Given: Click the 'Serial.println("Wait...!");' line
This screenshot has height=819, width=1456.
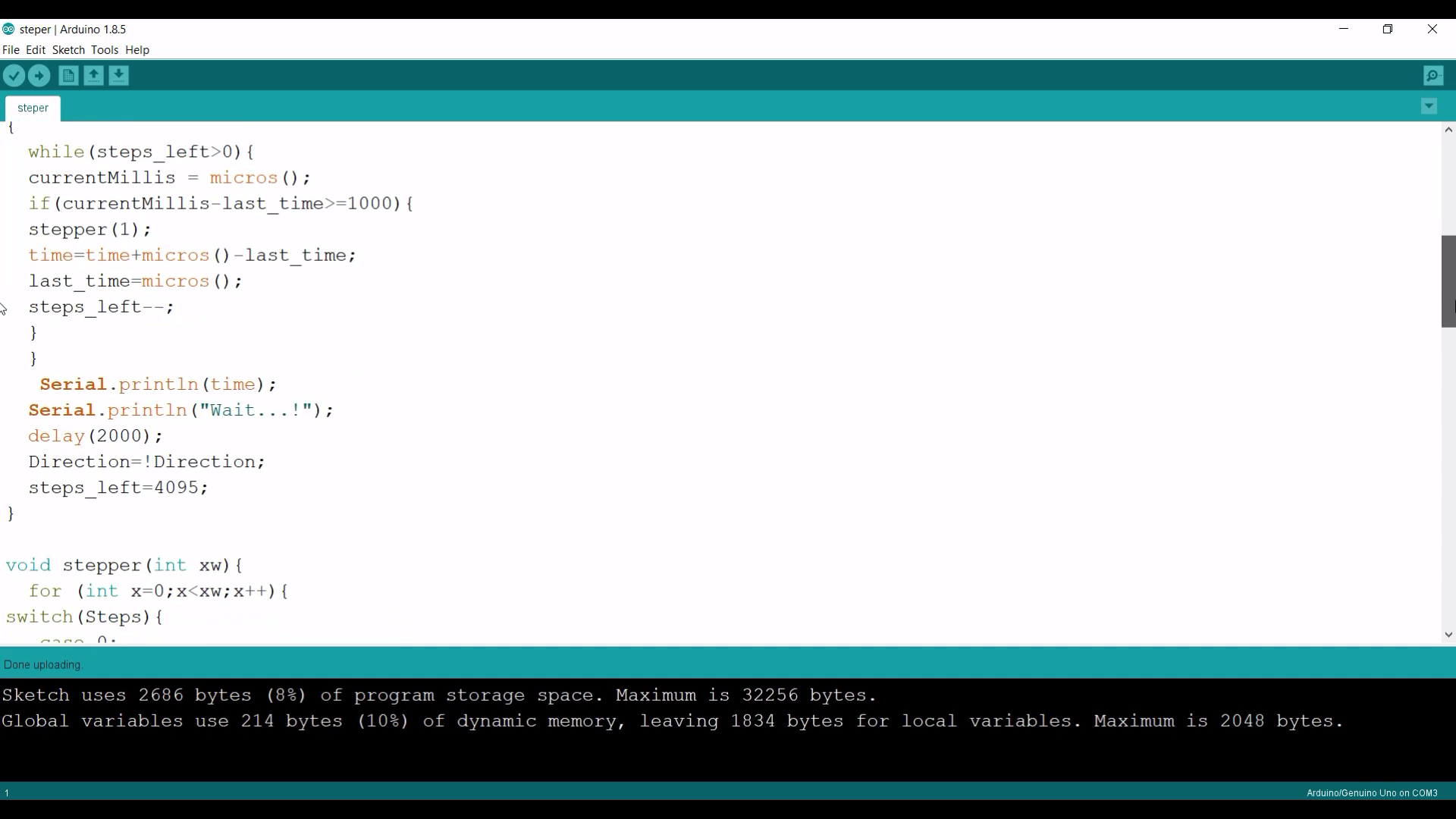Looking at the screenshot, I should point(181,410).
